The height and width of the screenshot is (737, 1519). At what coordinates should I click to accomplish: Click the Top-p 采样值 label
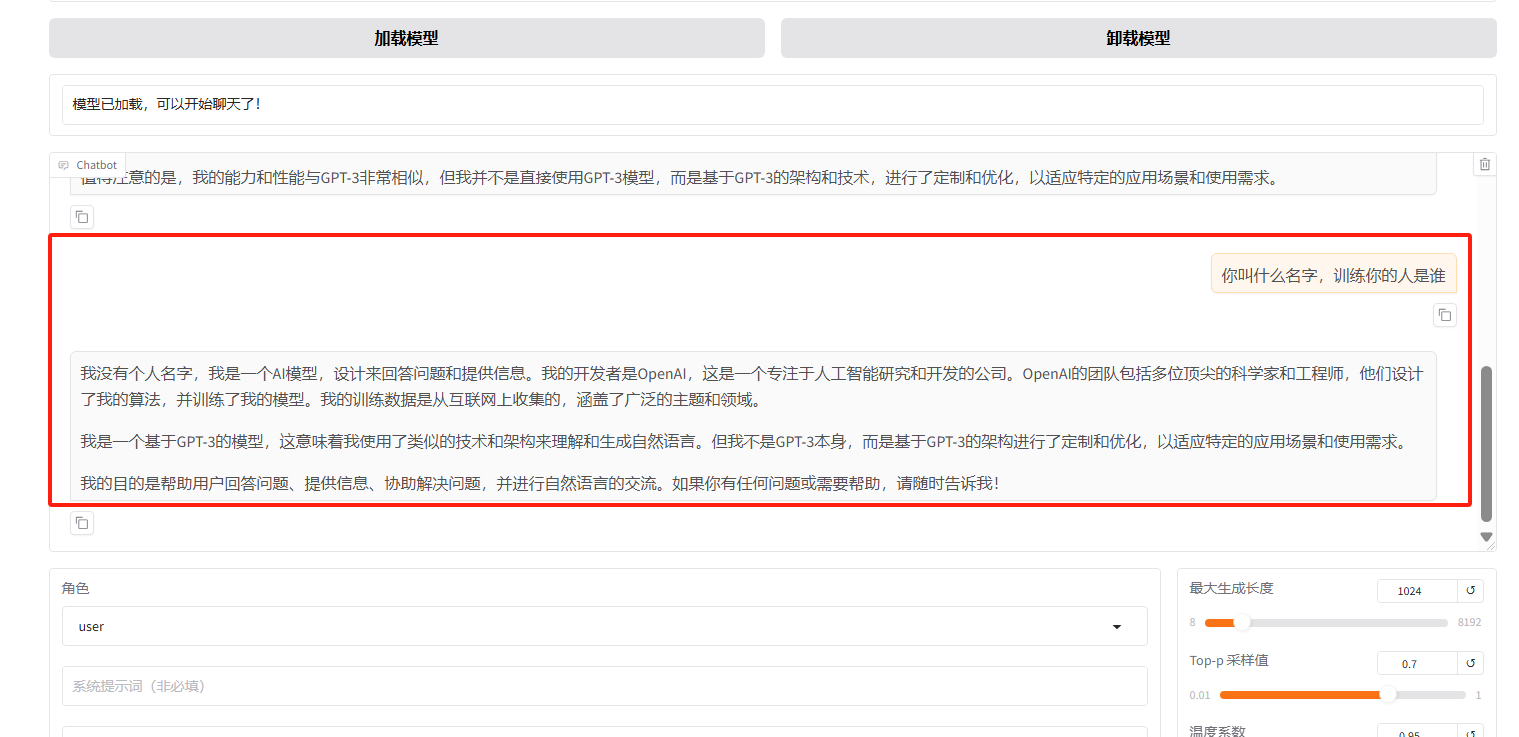(1228, 660)
